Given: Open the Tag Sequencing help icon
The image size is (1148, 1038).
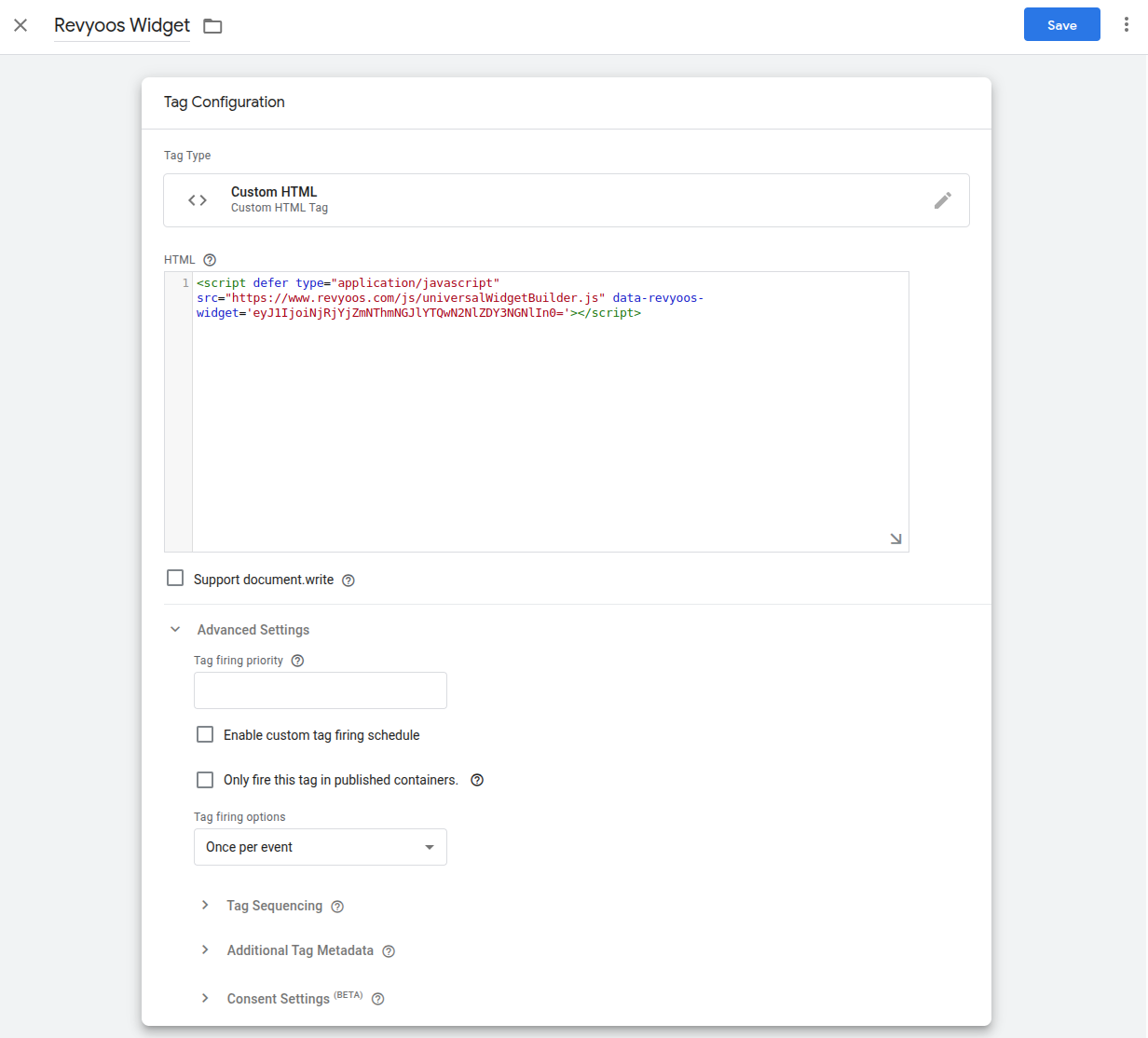Looking at the screenshot, I should [337, 907].
